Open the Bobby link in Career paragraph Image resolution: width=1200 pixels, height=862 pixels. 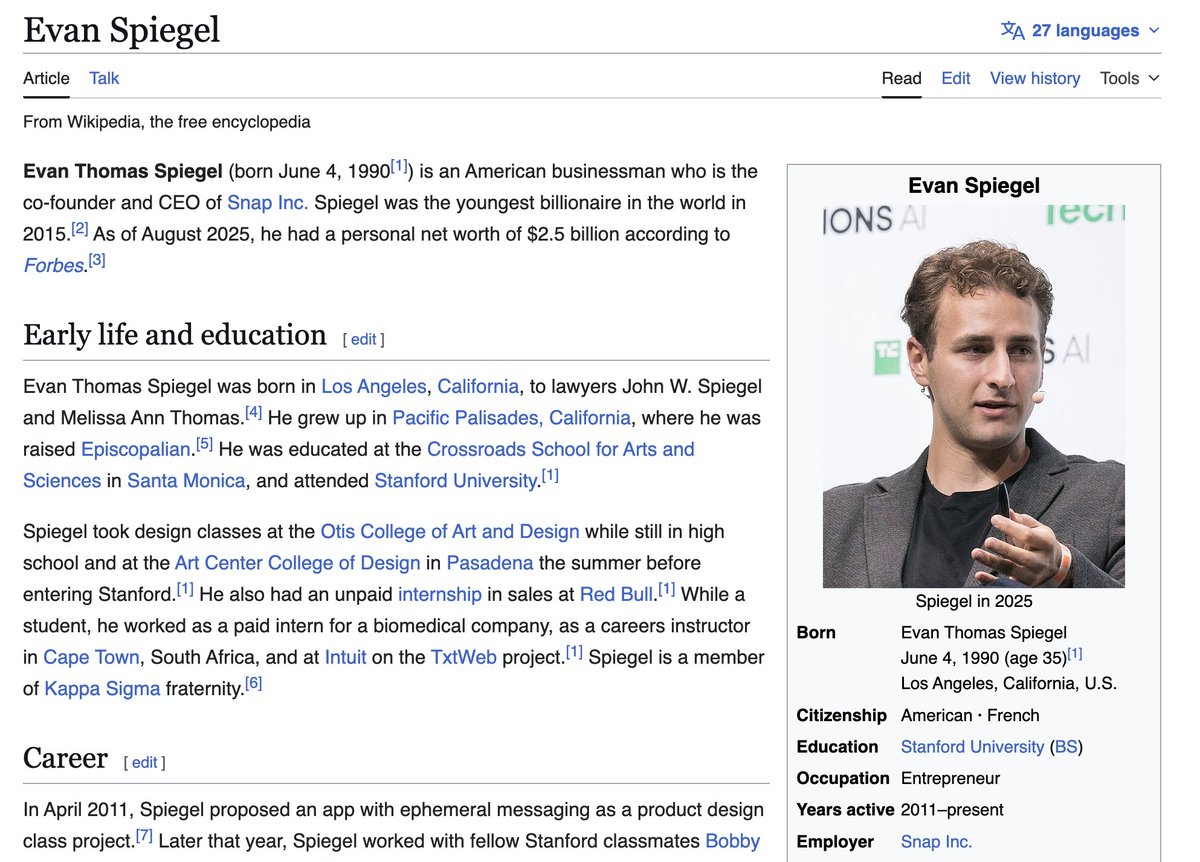(733, 841)
